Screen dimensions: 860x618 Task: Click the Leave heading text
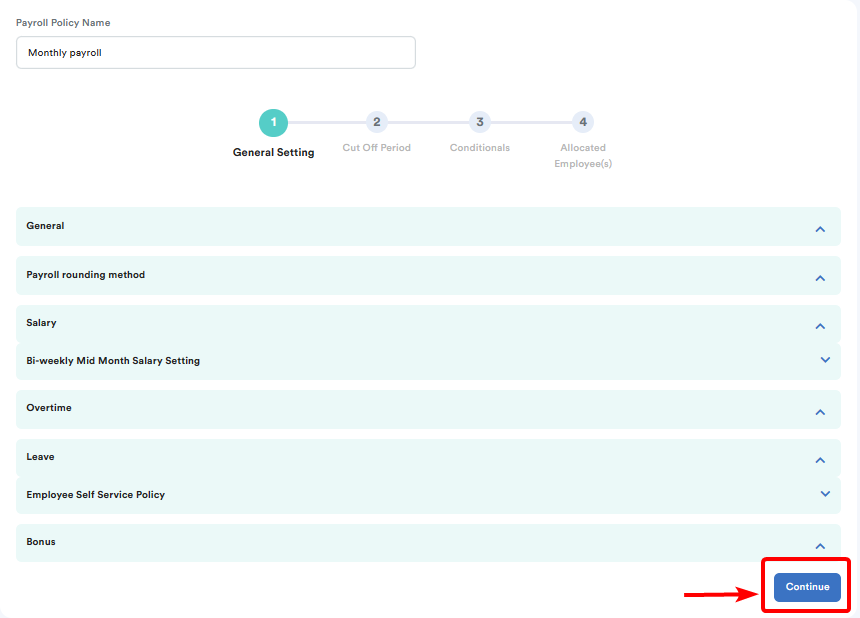click(40, 457)
